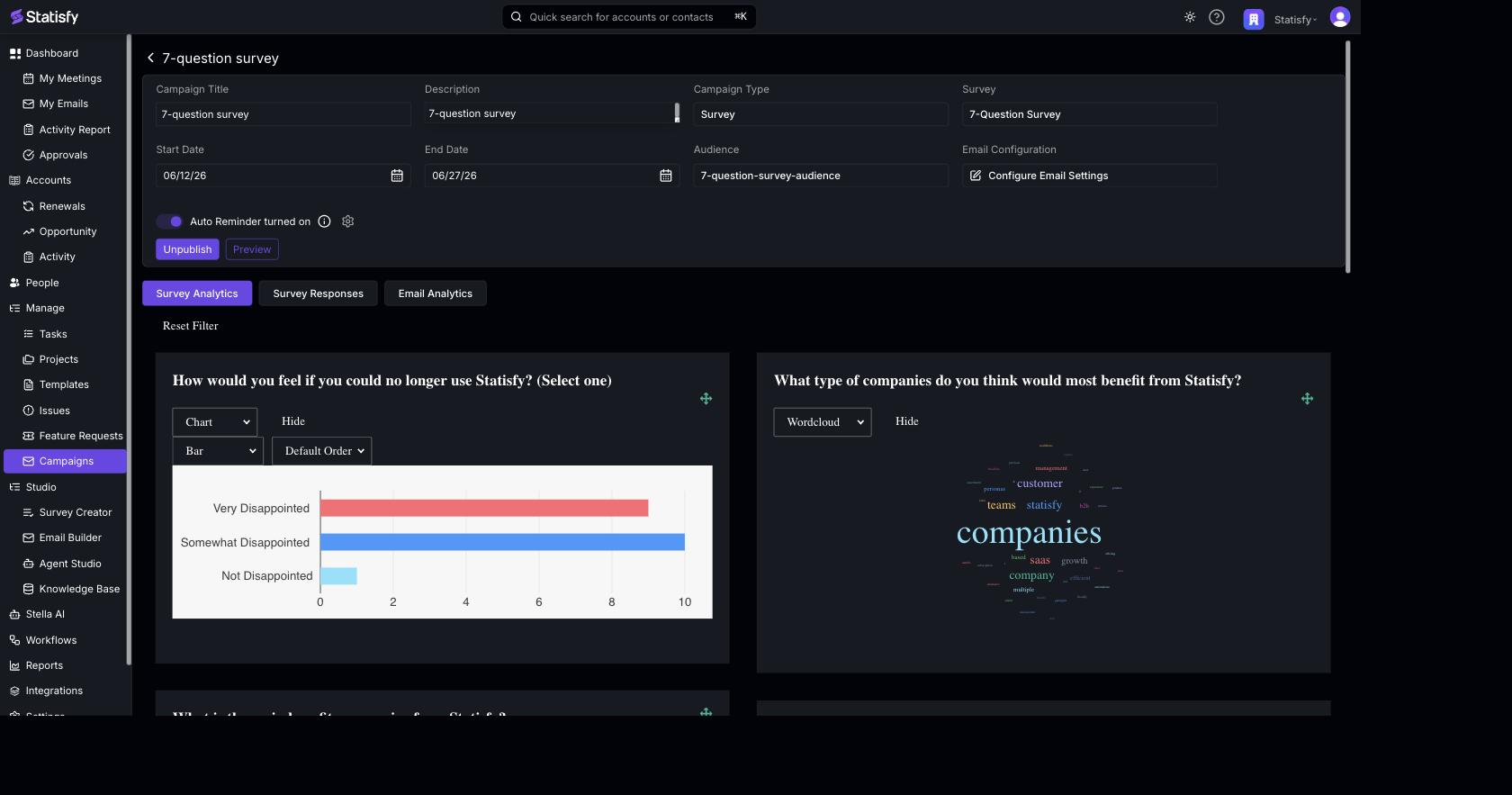Image resolution: width=1512 pixels, height=795 pixels.
Task: Open Tasks in sidebar
Action: tap(53, 334)
